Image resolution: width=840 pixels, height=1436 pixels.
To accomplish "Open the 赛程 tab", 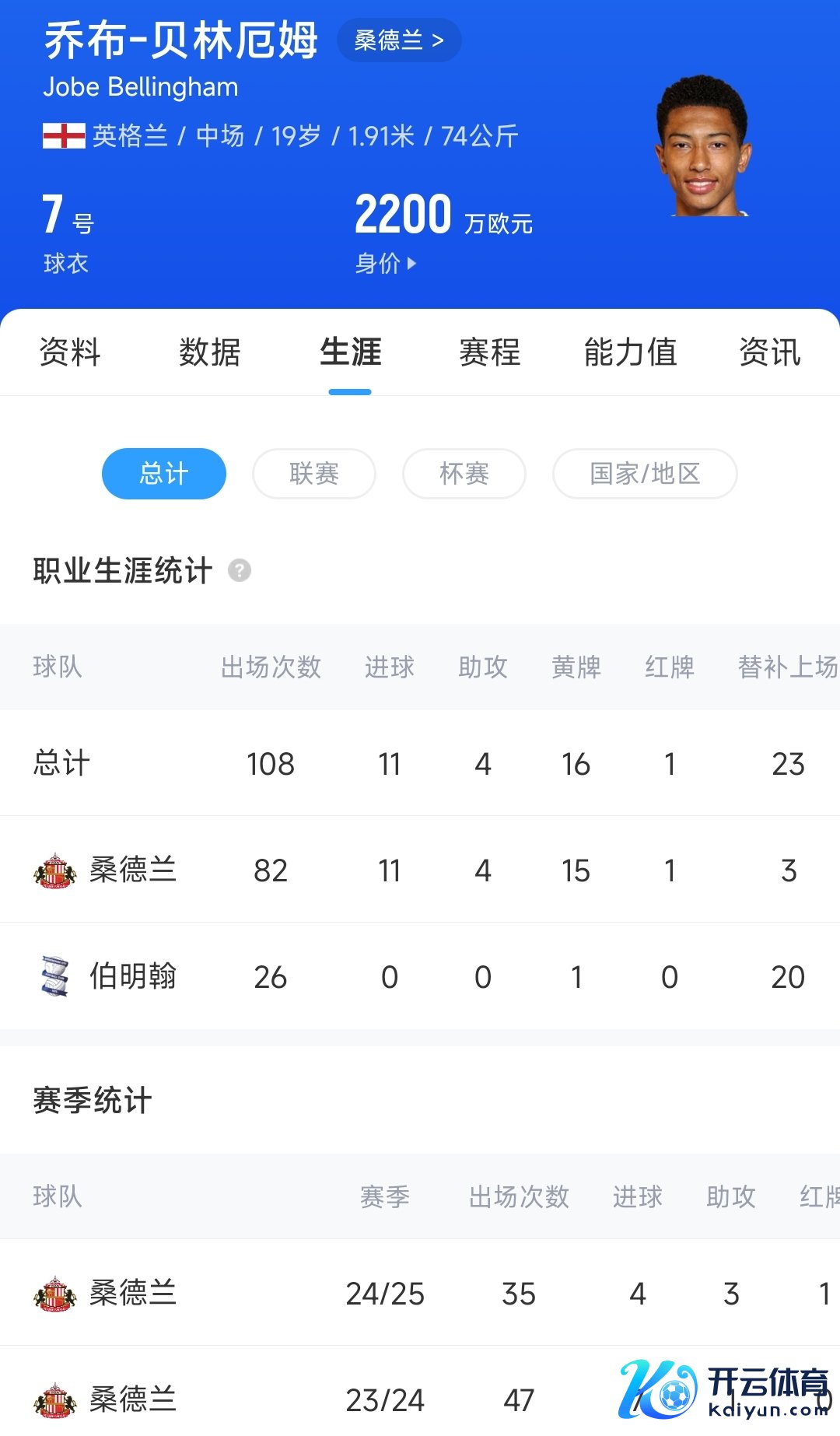I will tap(490, 352).
